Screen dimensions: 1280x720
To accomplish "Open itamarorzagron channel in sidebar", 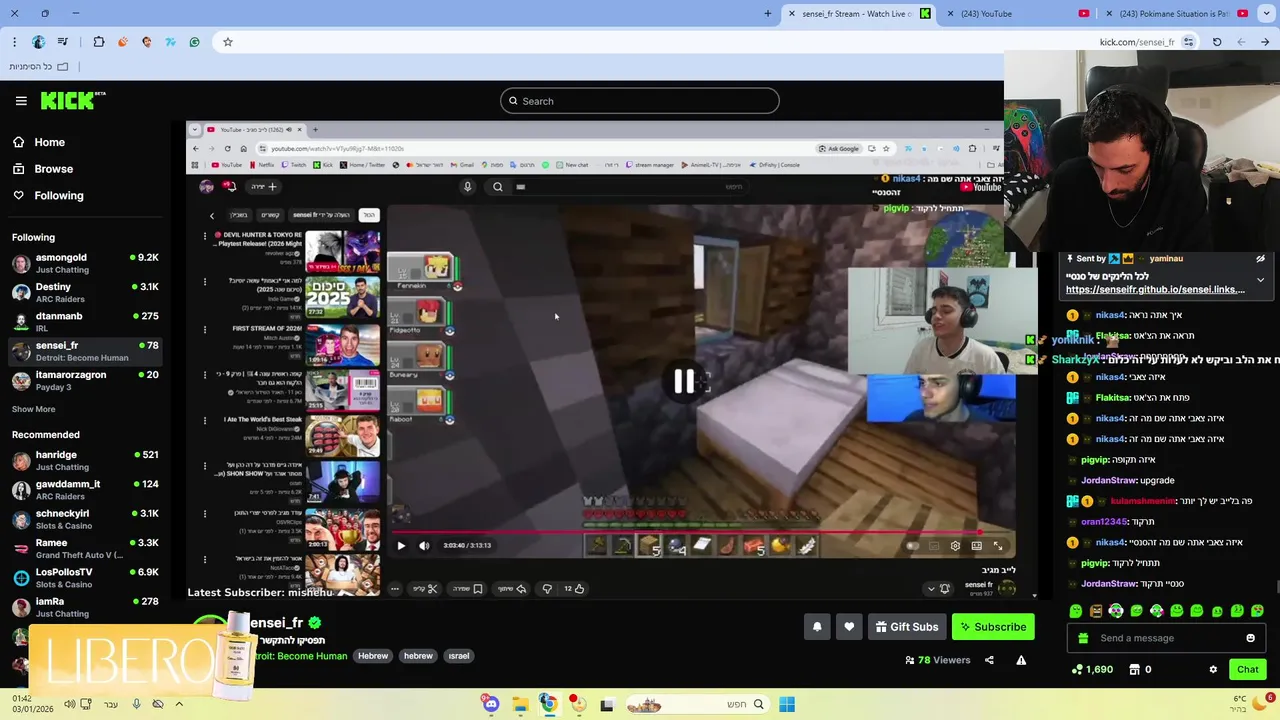I will click(85, 381).
